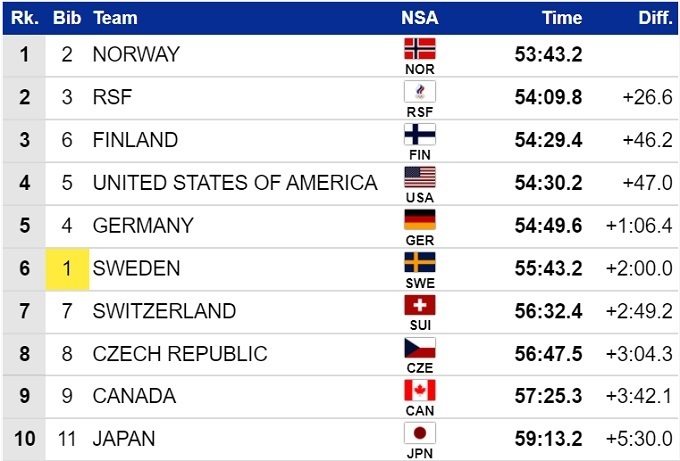Click the Czech Republic flag icon
680x461 pixels.
coord(420,348)
